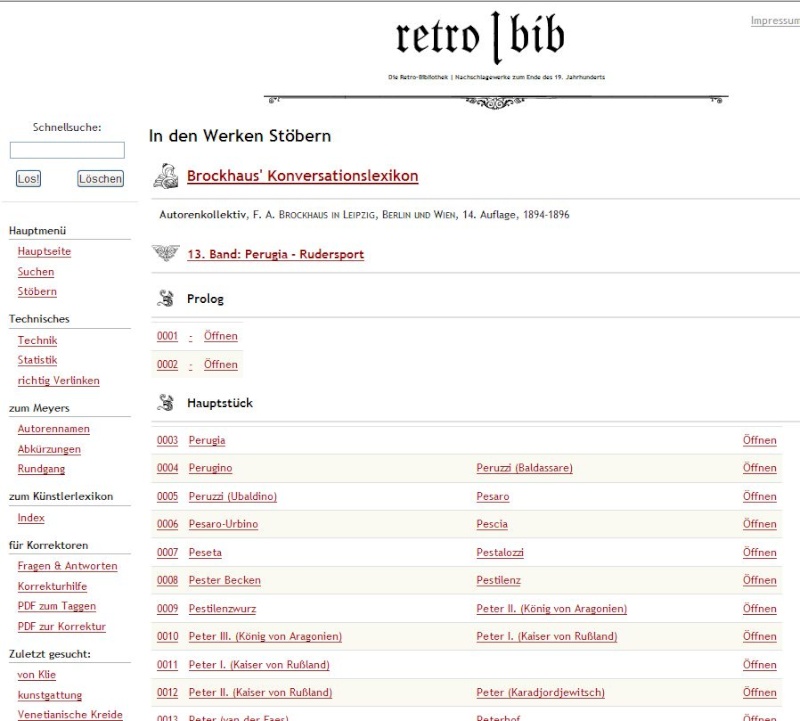800x721 pixels.
Task: Click the ornament icon beside 13. Band
Action: 166,253
